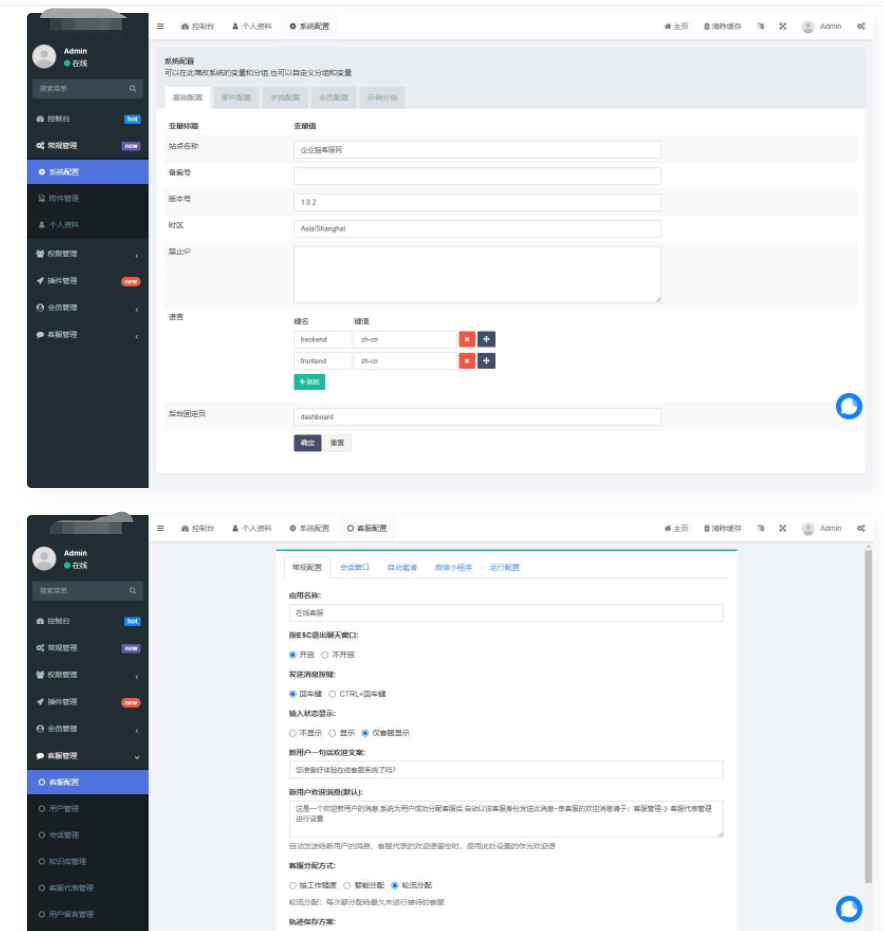Open 附件管理 in the left sidebar

click(64, 198)
